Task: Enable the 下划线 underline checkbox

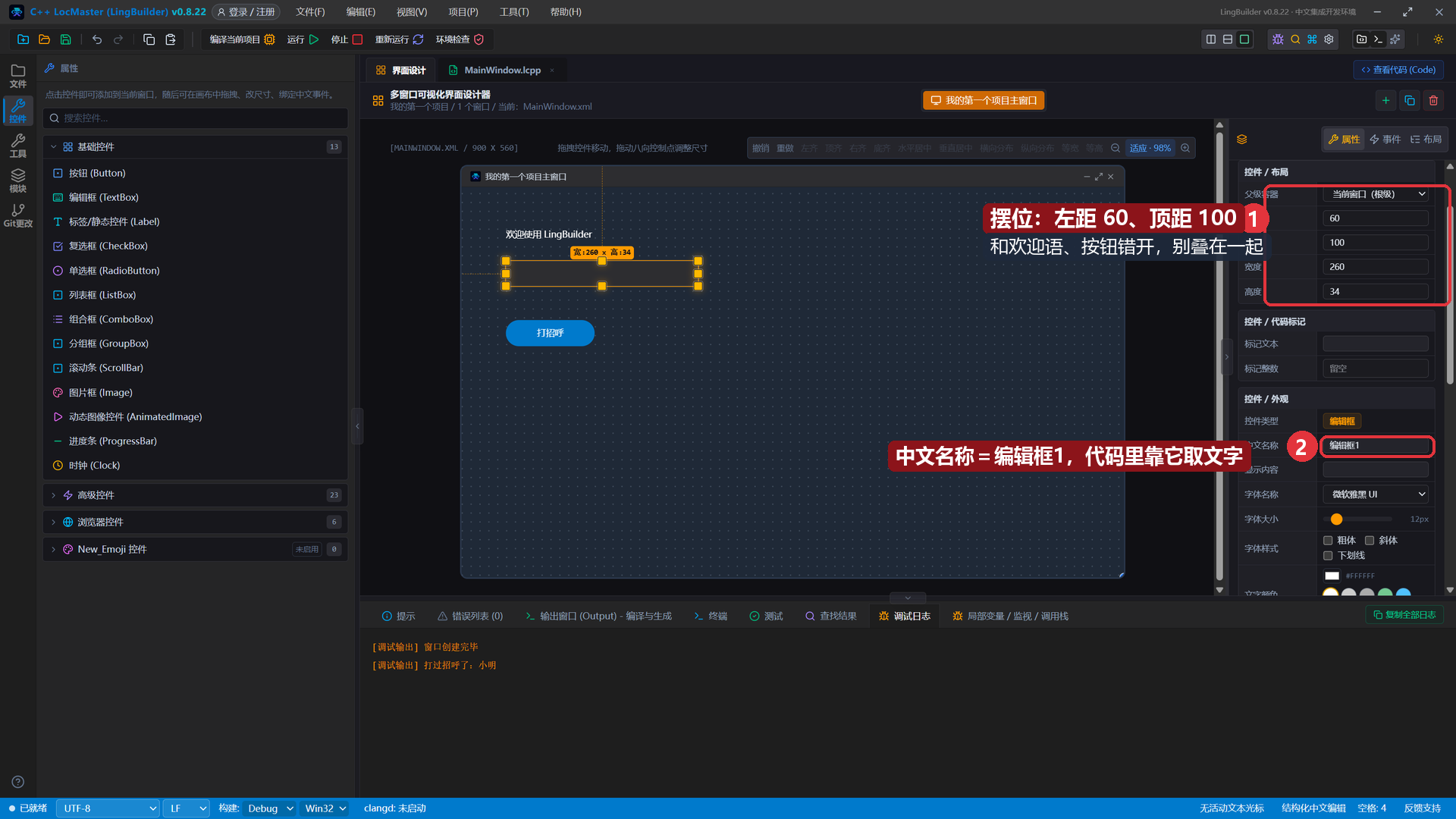Action: tap(1328, 556)
